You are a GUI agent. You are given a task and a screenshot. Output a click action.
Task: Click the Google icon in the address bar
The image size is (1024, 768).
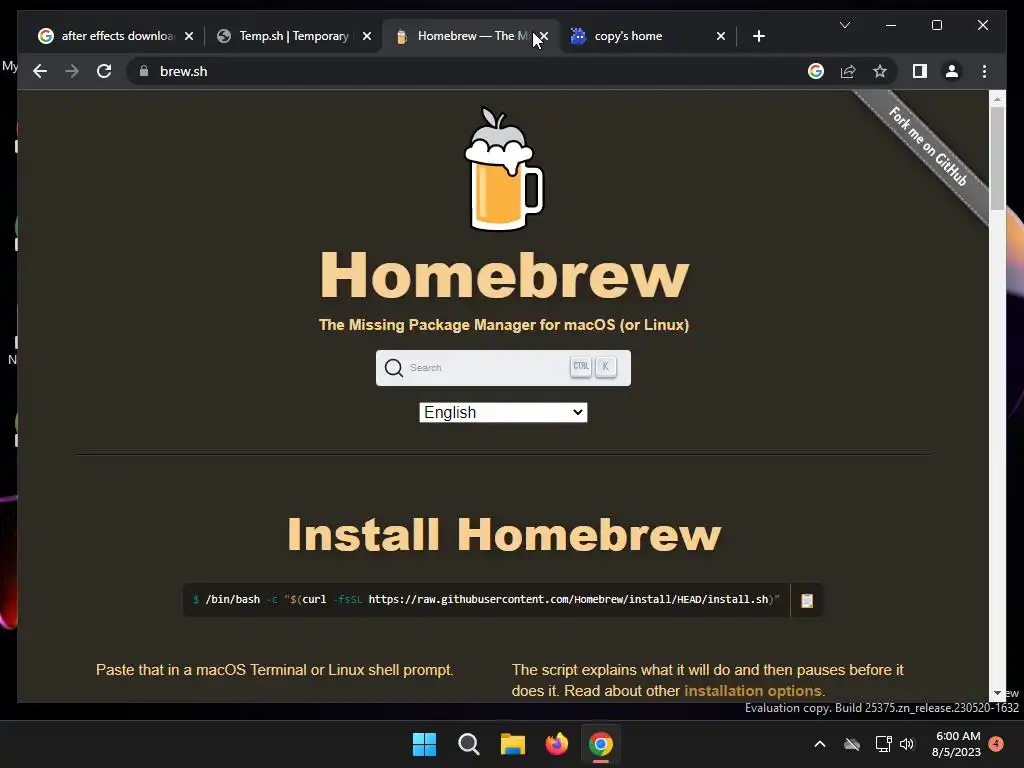(816, 71)
